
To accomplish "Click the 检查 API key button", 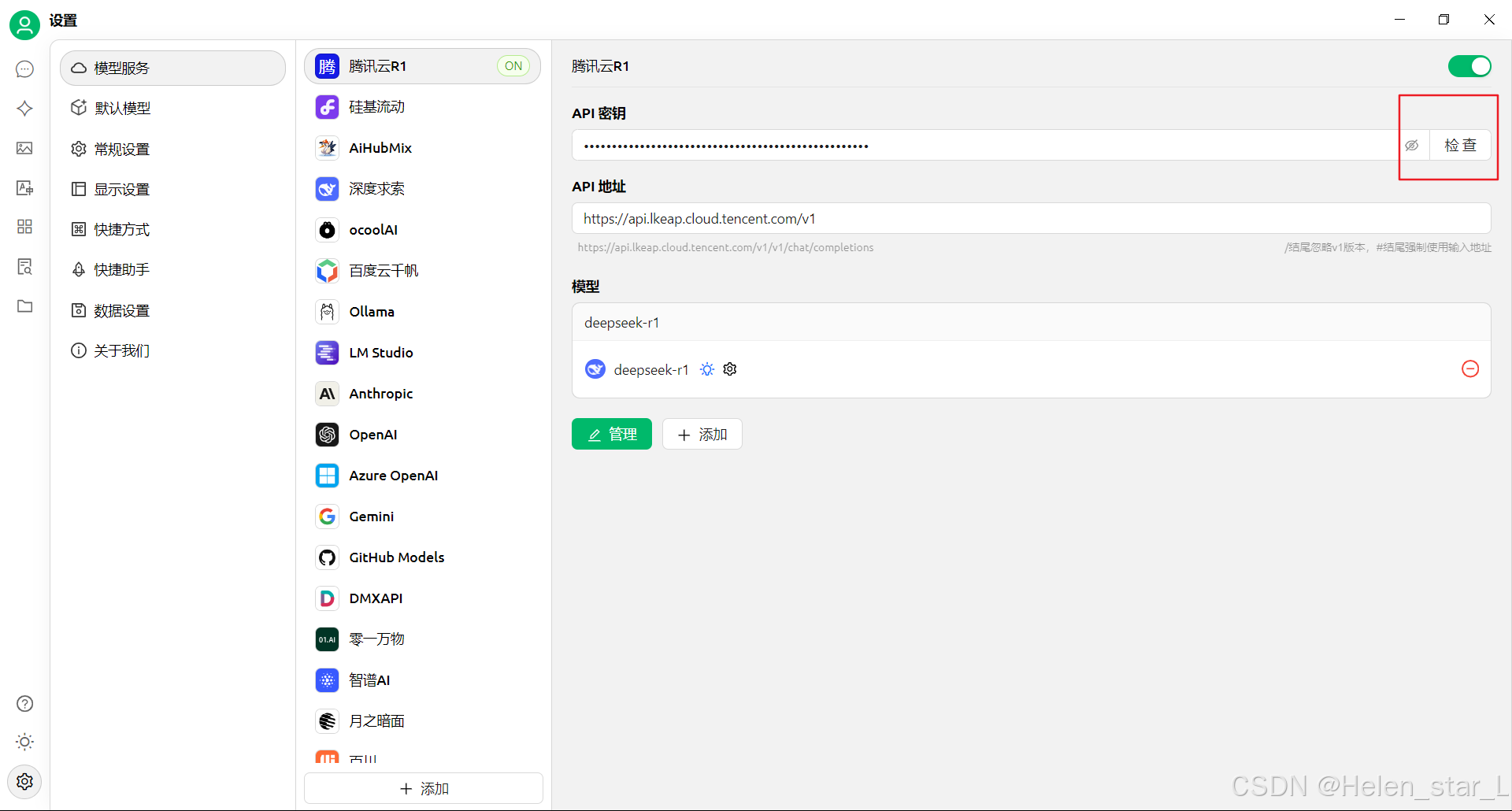I will 1460,145.
